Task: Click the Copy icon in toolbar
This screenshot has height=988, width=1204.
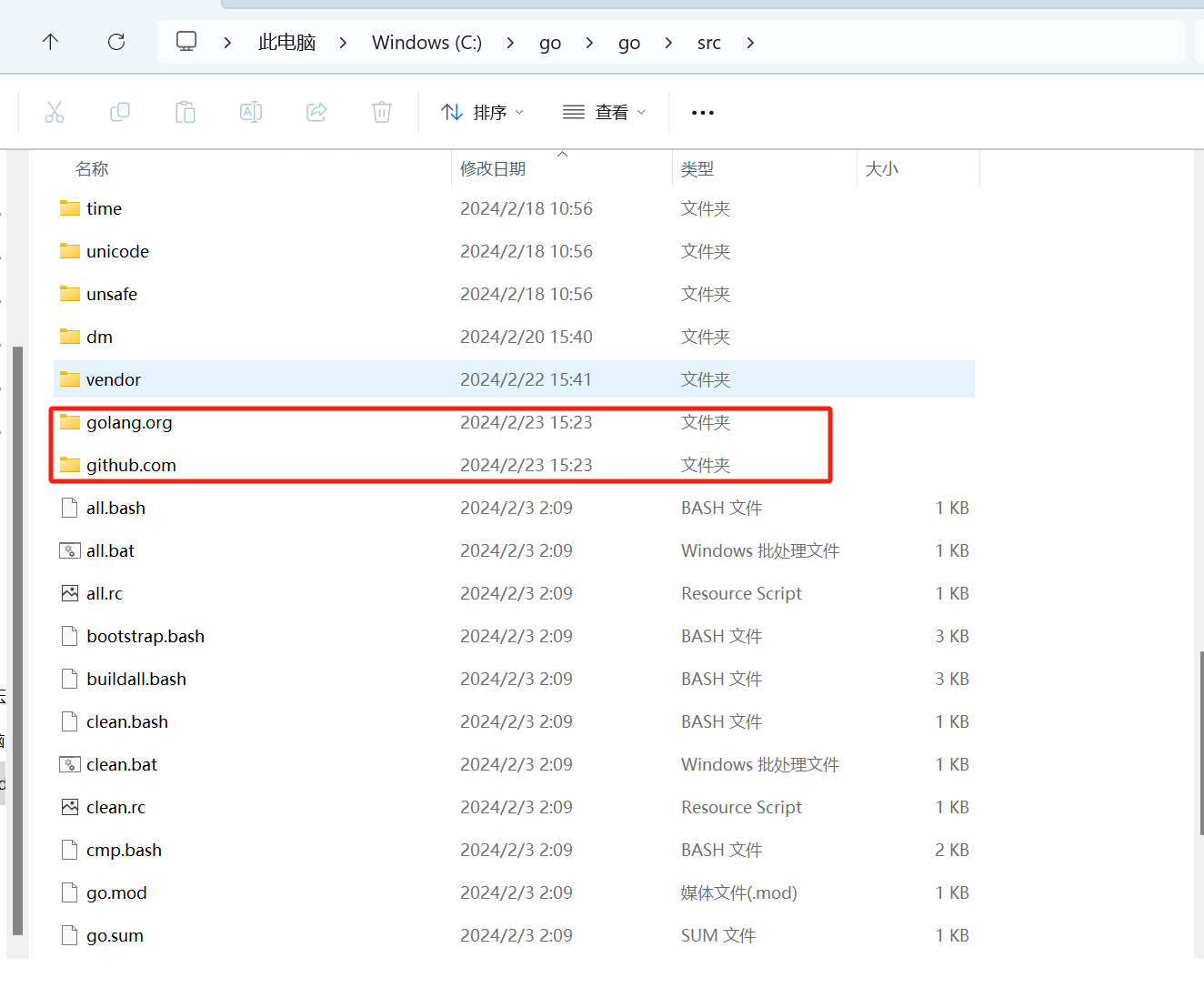Action: coord(120,112)
